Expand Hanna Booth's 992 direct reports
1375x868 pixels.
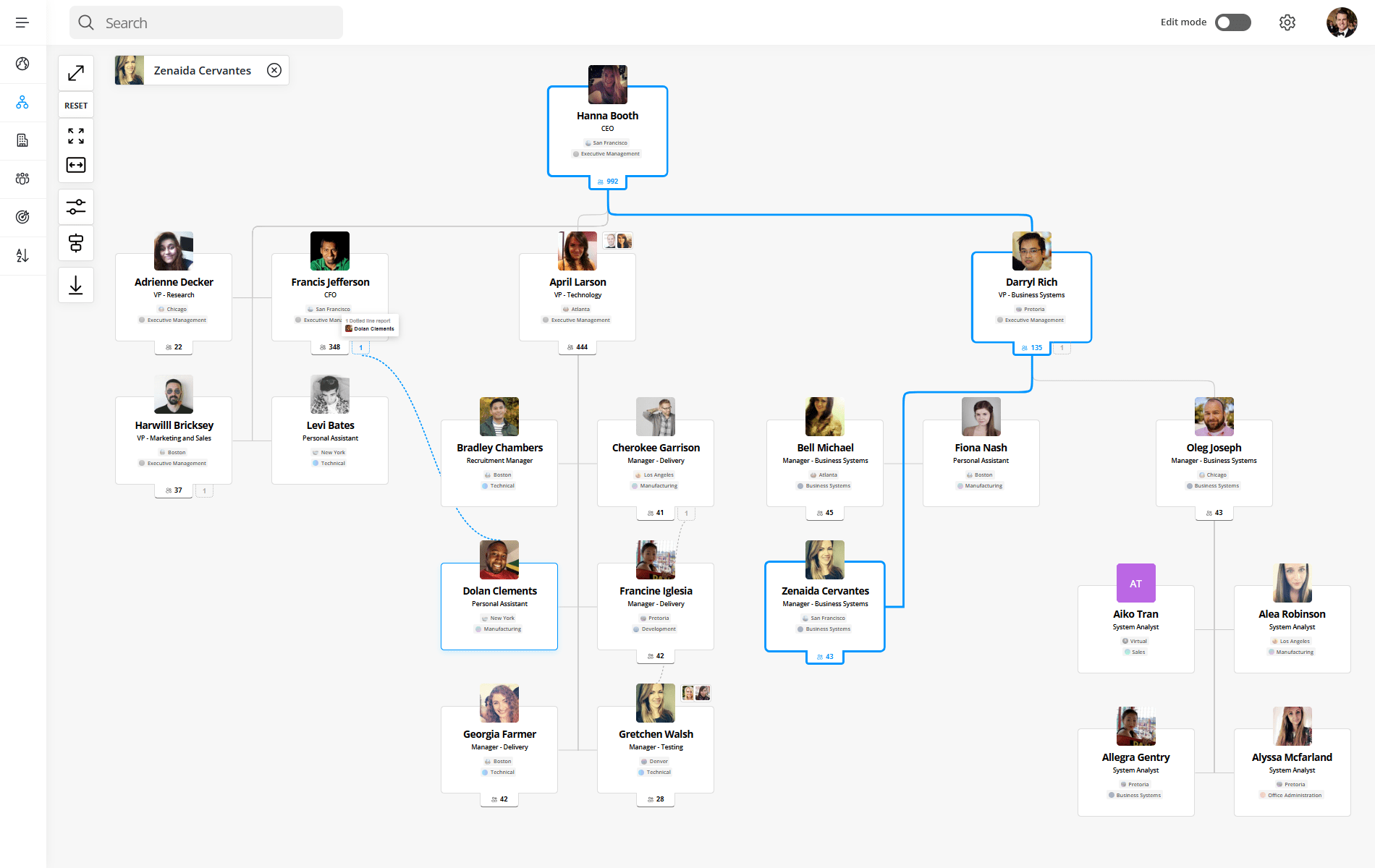[607, 181]
